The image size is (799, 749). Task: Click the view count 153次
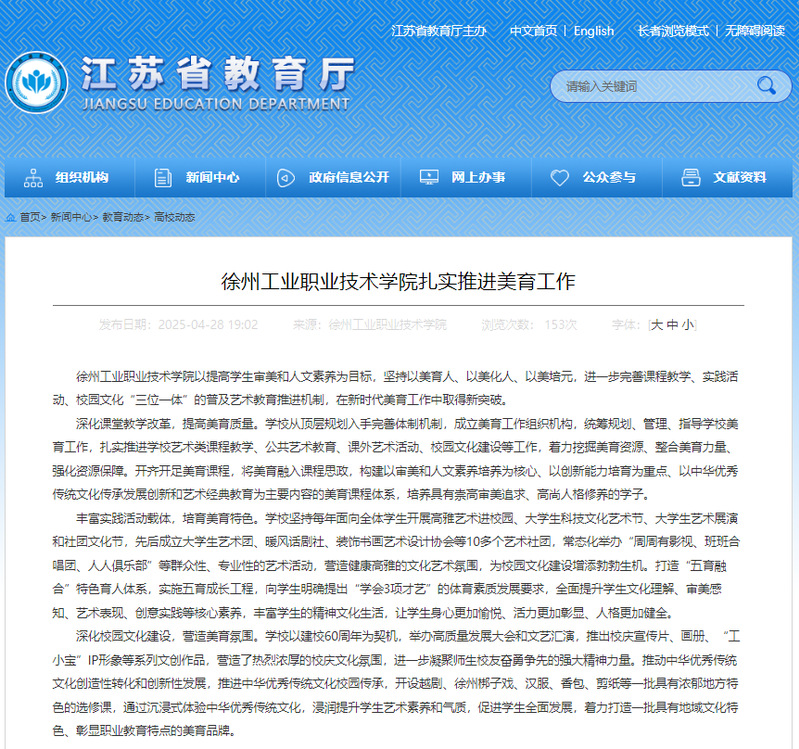pyautogui.click(x=561, y=325)
